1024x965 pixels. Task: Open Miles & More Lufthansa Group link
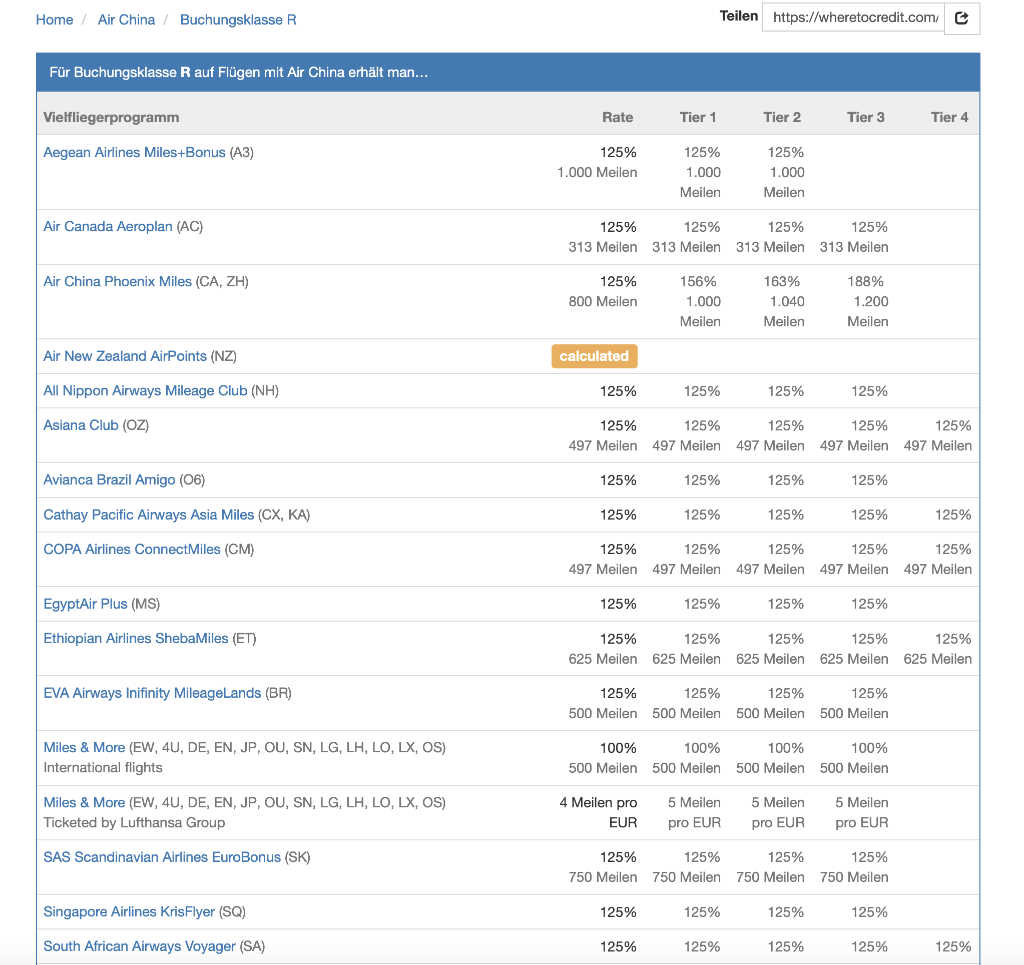(84, 802)
